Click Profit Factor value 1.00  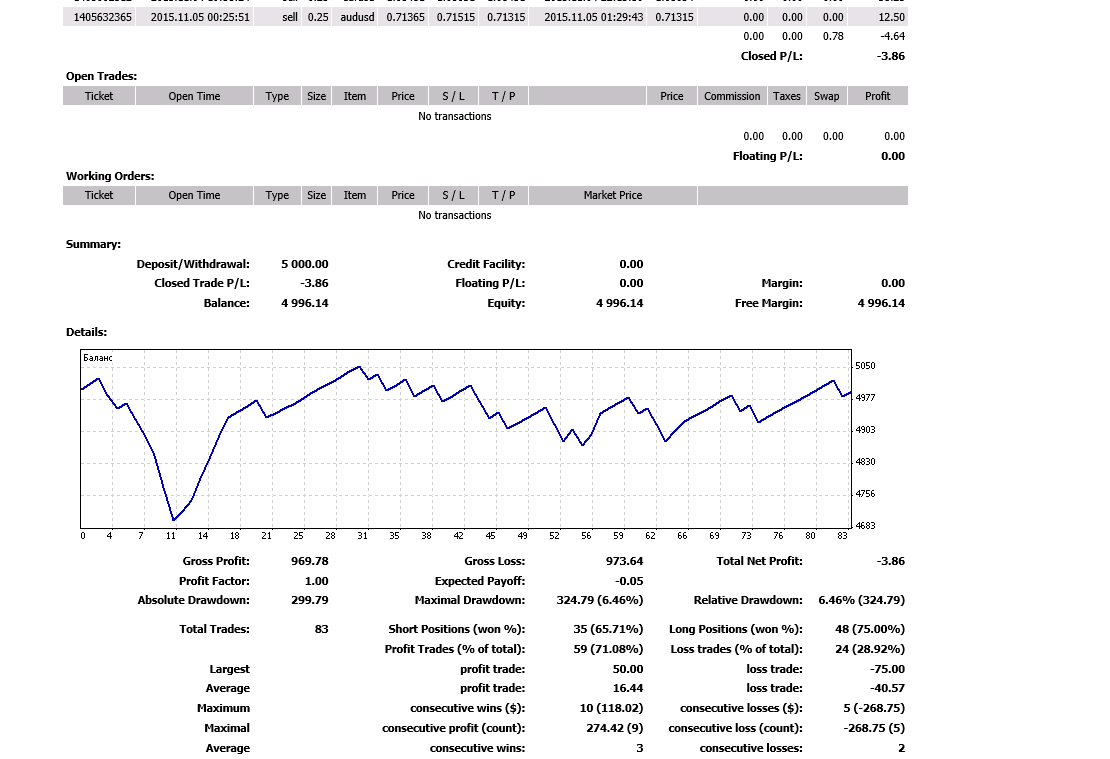316,581
